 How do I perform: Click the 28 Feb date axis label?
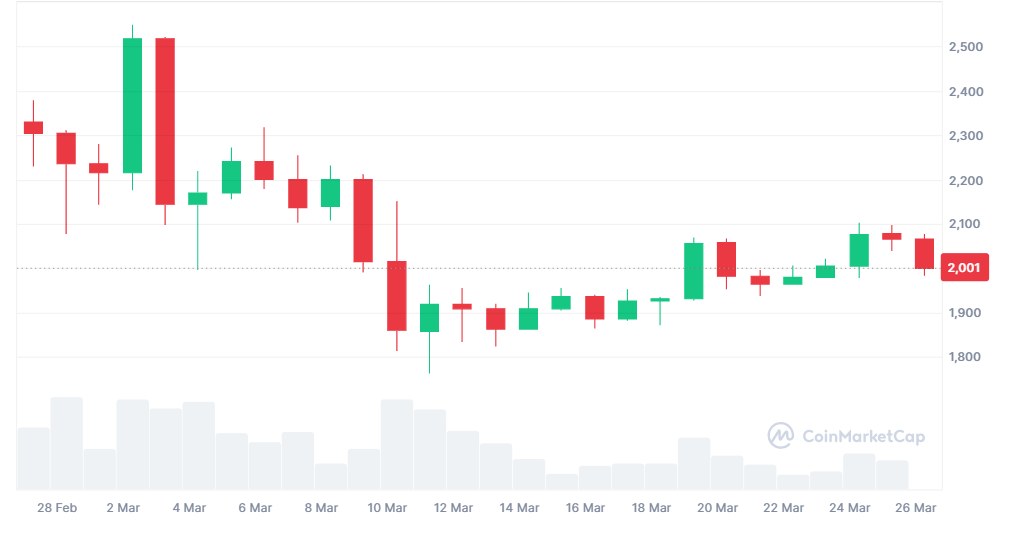tap(57, 508)
